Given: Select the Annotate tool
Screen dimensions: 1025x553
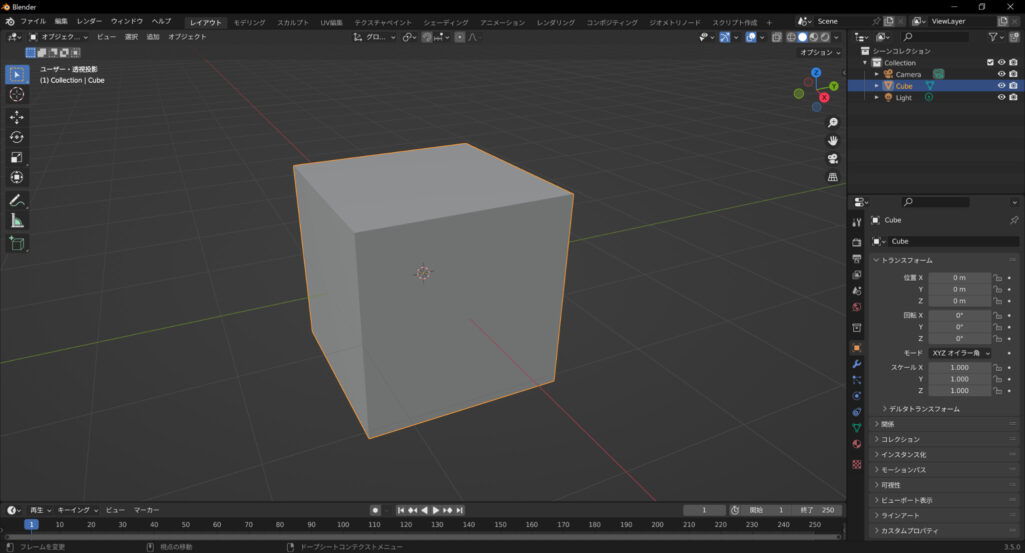Looking at the screenshot, I should [x=17, y=201].
